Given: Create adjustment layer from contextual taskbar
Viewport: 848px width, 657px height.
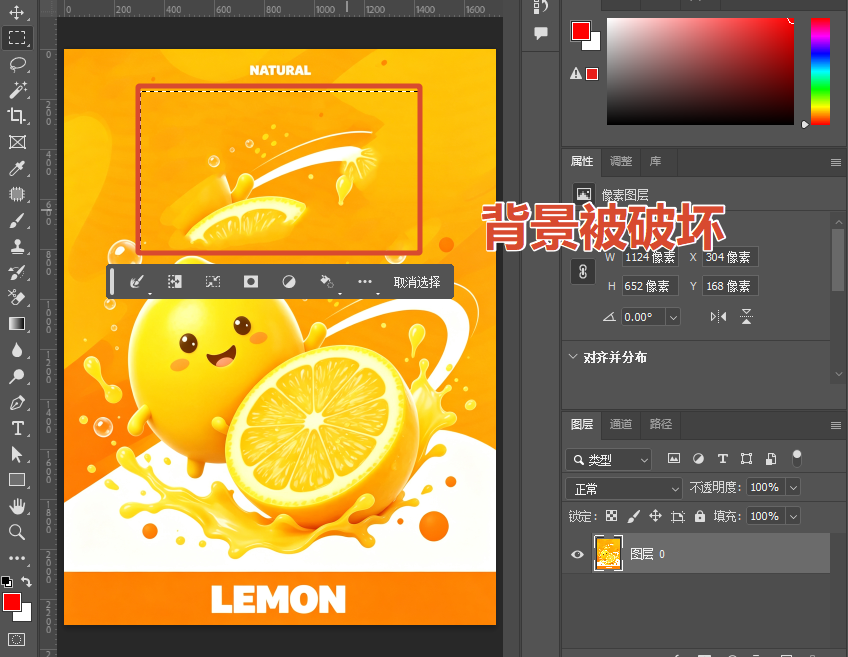Looking at the screenshot, I should tap(289, 282).
